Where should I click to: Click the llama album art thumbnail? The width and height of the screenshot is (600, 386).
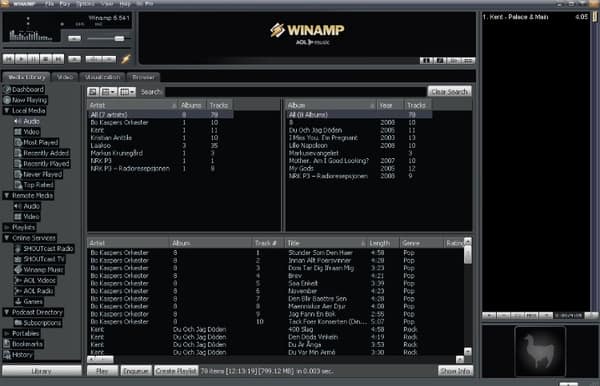(540, 351)
